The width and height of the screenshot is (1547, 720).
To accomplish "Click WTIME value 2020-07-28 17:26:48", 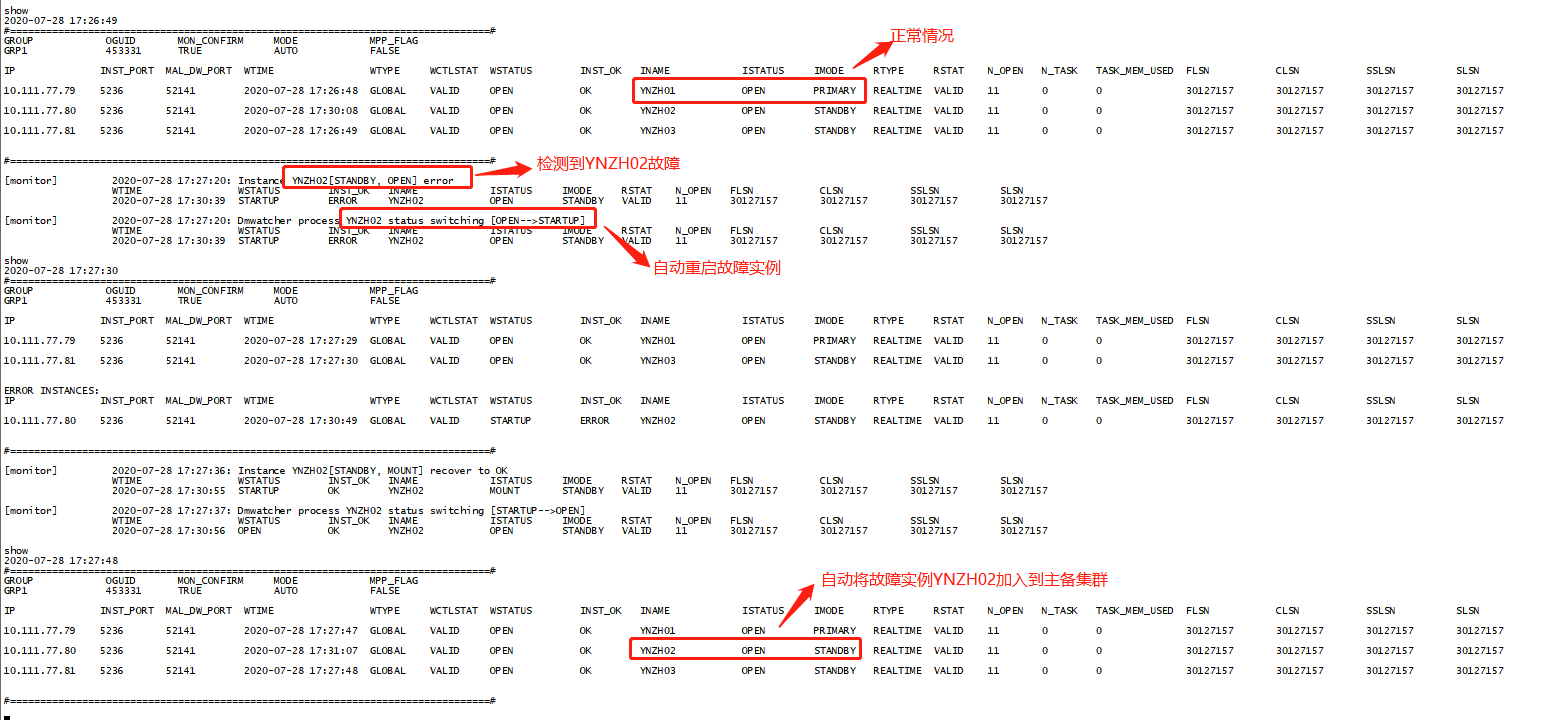I will [x=301, y=91].
